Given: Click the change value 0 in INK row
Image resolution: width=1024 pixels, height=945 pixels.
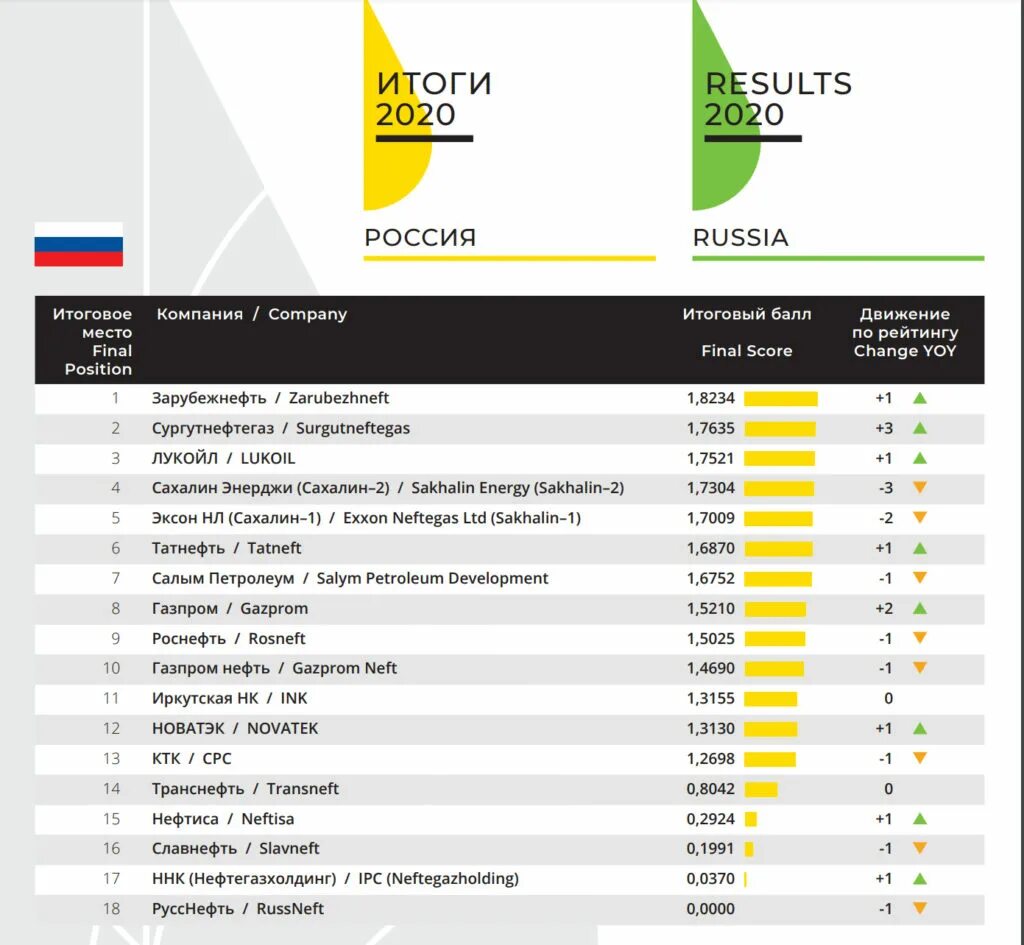Looking at the screenshot, I should tap(888, 698).
